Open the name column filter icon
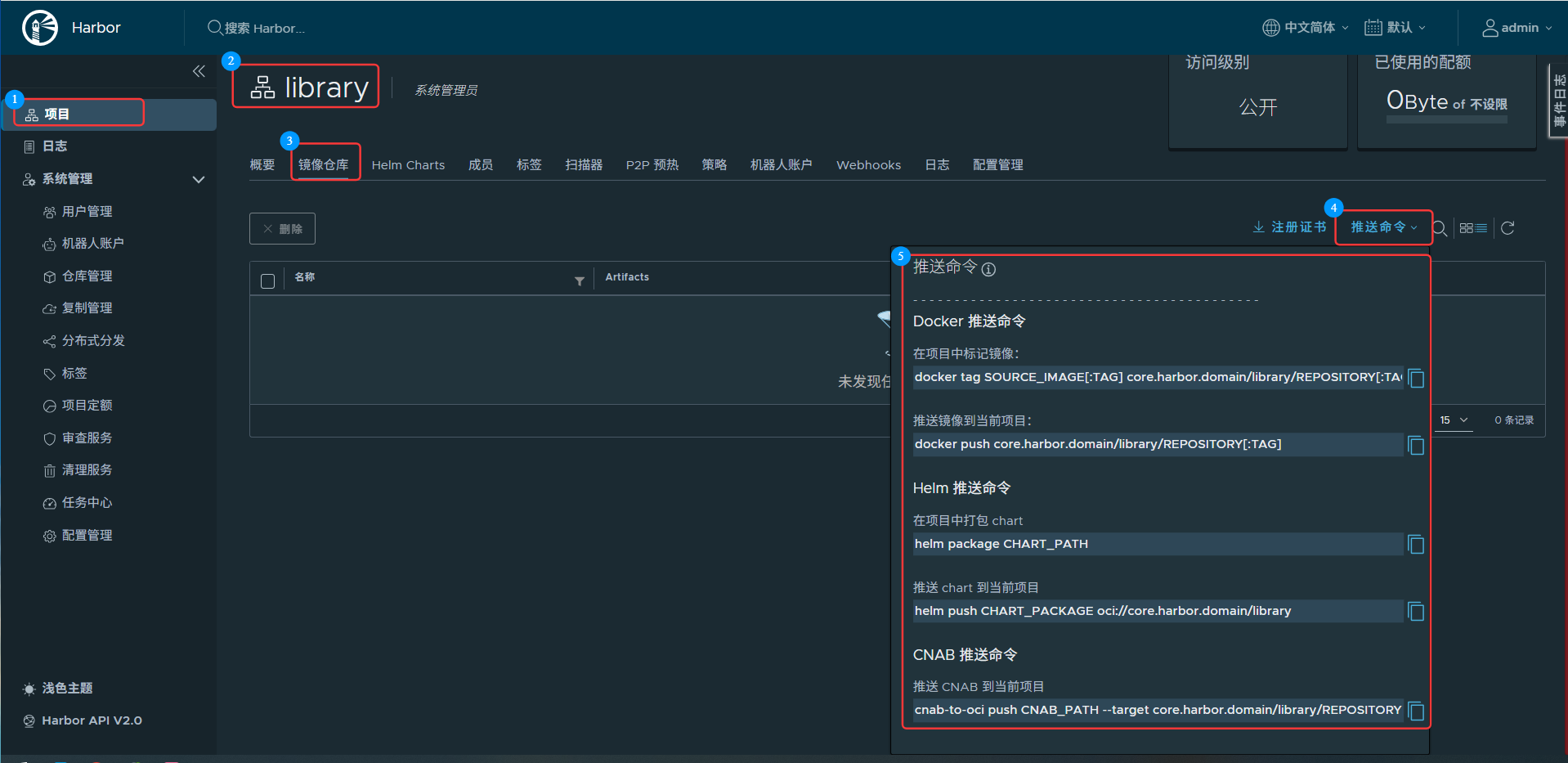This screenshot has width=1568, height=763. [580, 281]
